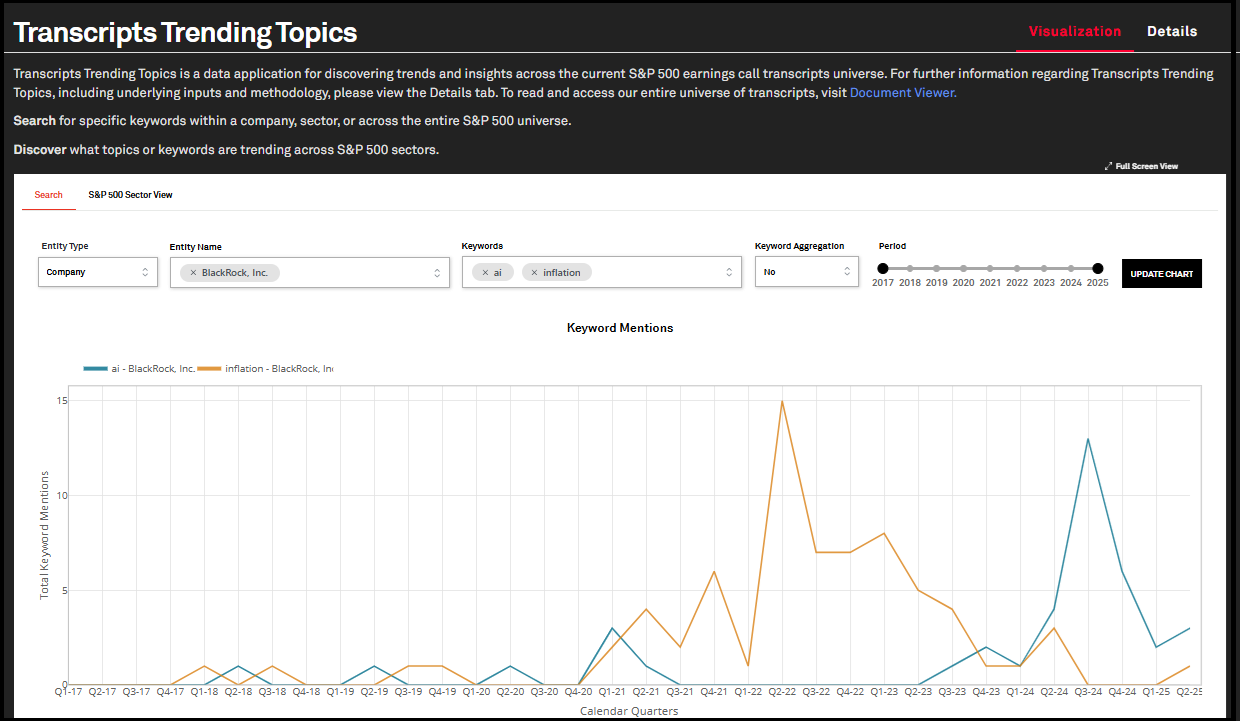Select the Visualization tab
This screenshot has width=1240, height=721.
1075,31
